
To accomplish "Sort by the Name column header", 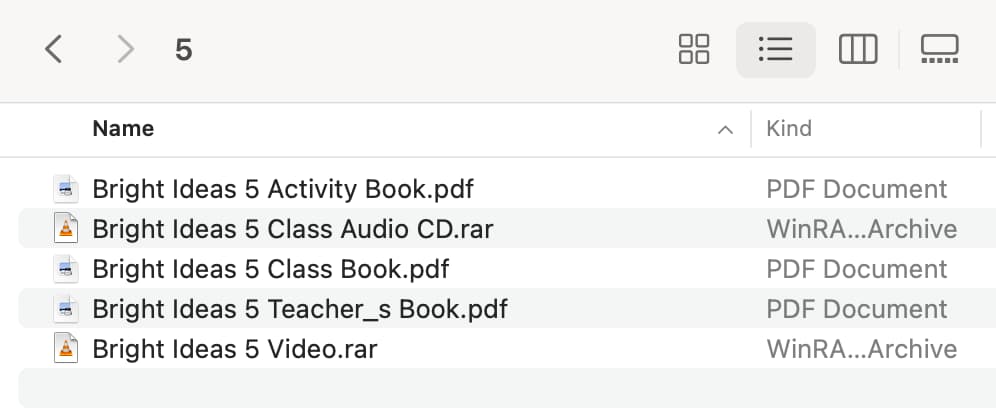I will coord(123,128).
